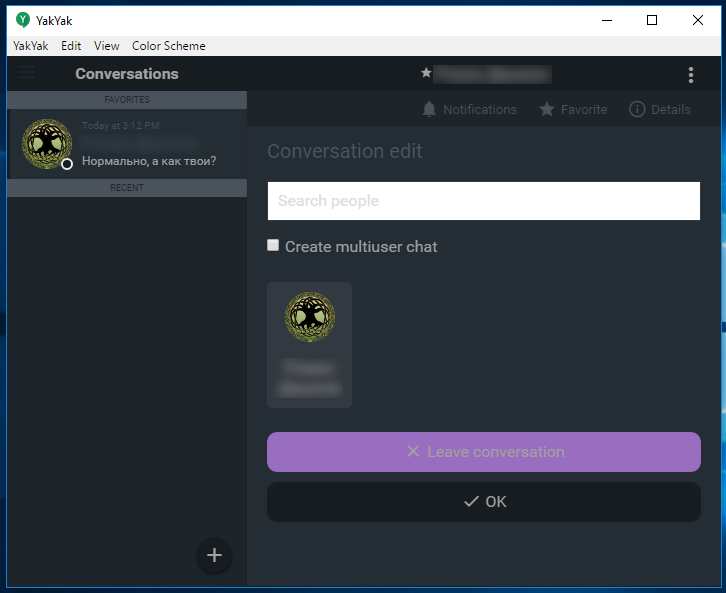
Task: Collapse the FAVORITES section header
Action: (127, 100)
